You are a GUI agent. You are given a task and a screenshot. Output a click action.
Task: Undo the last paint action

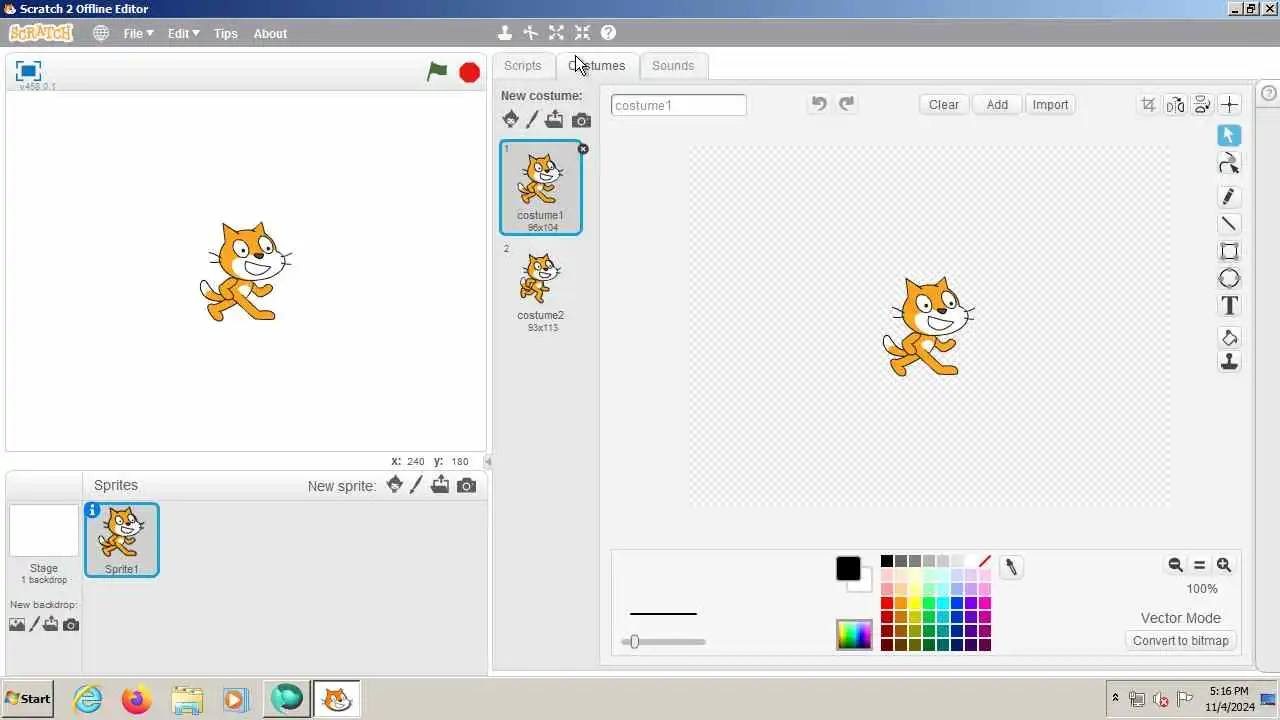(819, 104)
